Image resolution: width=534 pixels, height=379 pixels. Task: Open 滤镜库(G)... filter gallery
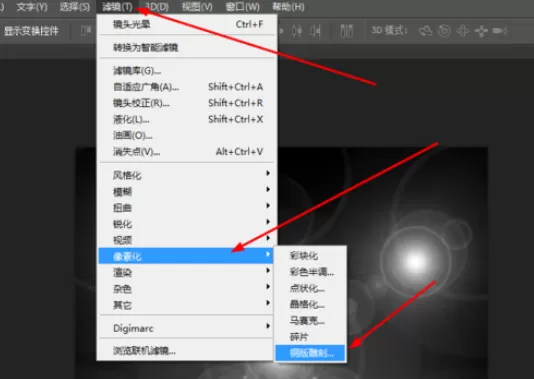[187, 71]
